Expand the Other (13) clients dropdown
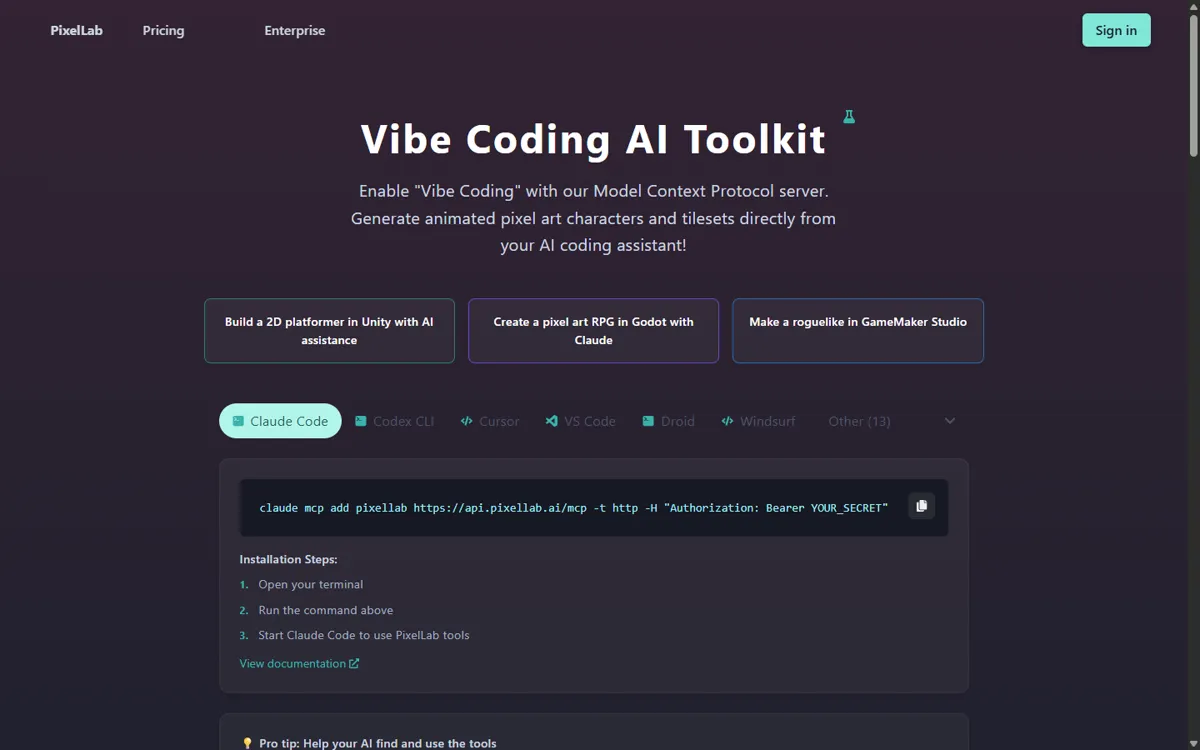 point(891,421)
